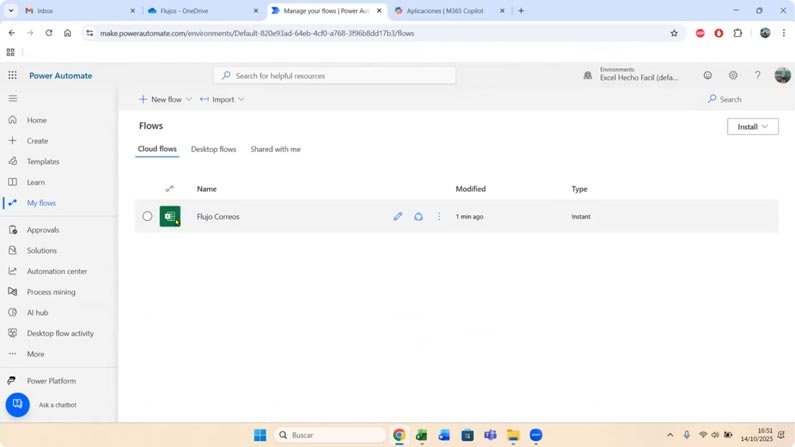795x447 pixels.
Task: Open Desktop flow activity in sidebar
Action: (60, 333)
